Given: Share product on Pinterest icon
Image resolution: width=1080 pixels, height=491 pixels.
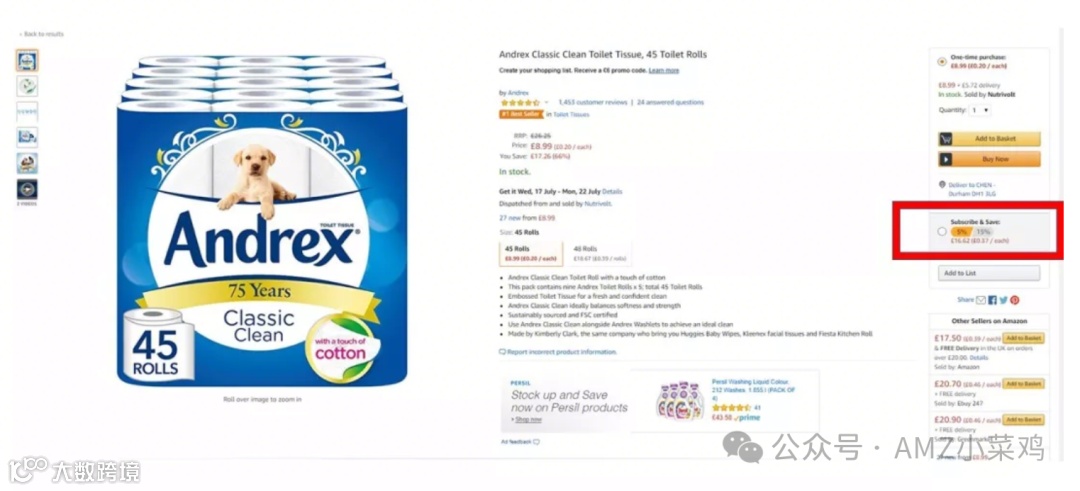Looking at the screenshot, I should coord(1015,300).
